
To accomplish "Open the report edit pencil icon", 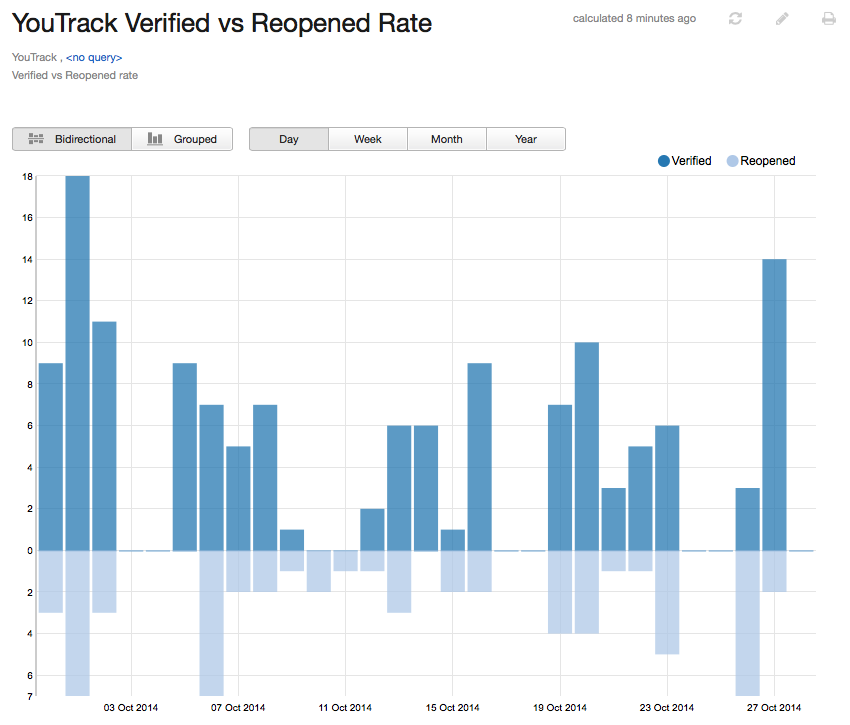I will pyautogui.click(x=782, y=18).
